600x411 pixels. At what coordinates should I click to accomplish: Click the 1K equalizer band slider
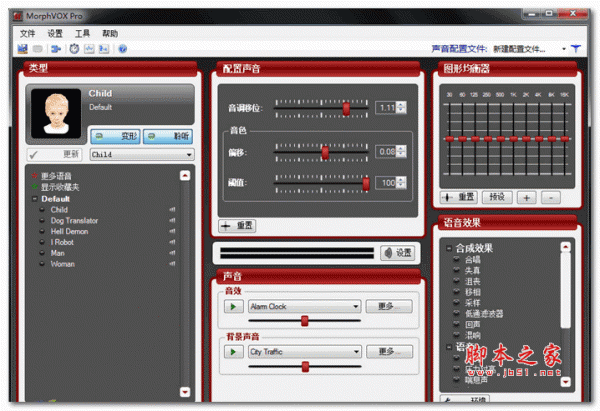click(514, 139)
